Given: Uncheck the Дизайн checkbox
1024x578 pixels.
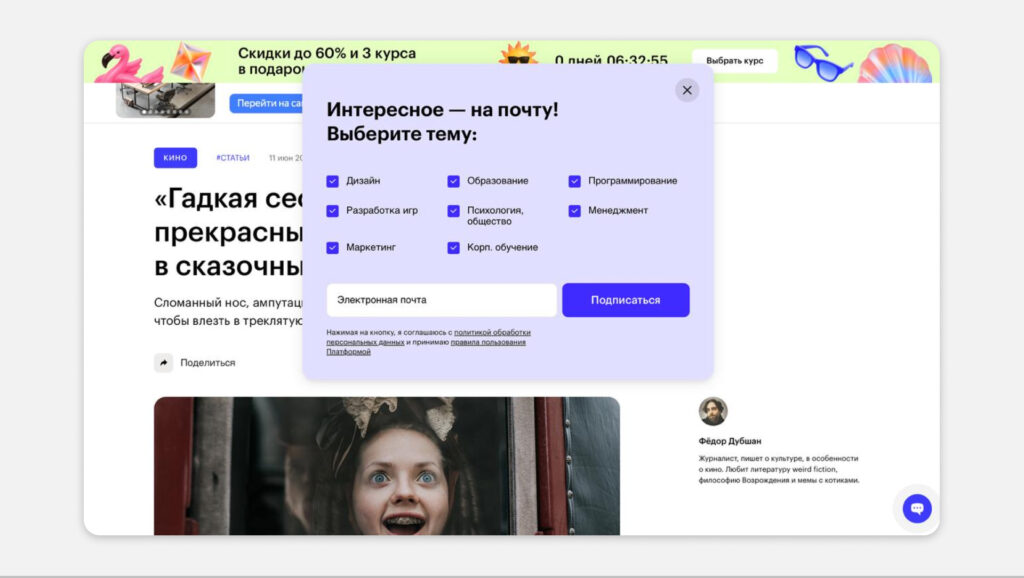Looking at the screenshot, I should (x=332, y=181).
